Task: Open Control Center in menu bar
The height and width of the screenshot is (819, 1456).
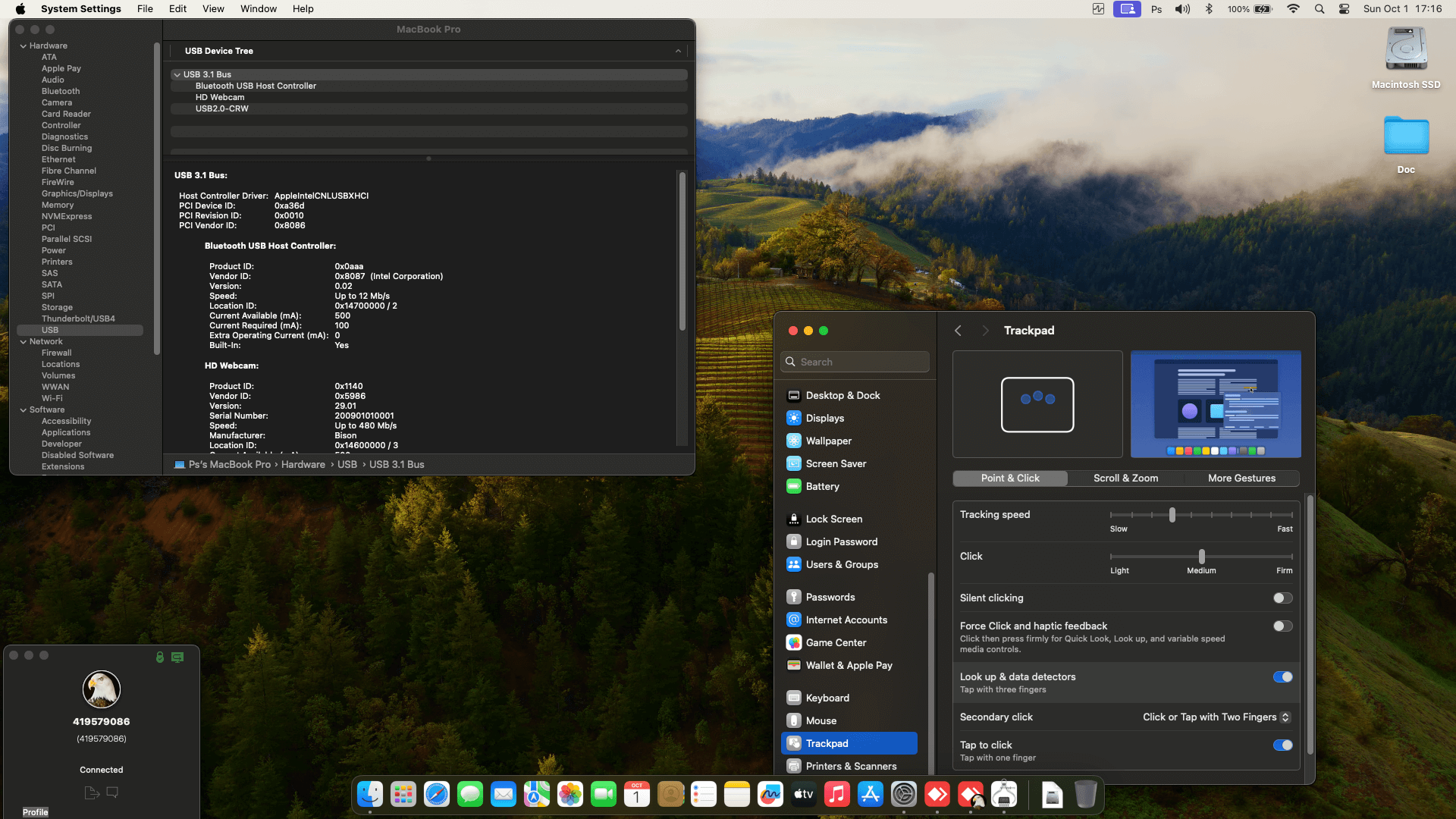Action: (1344, 9)
